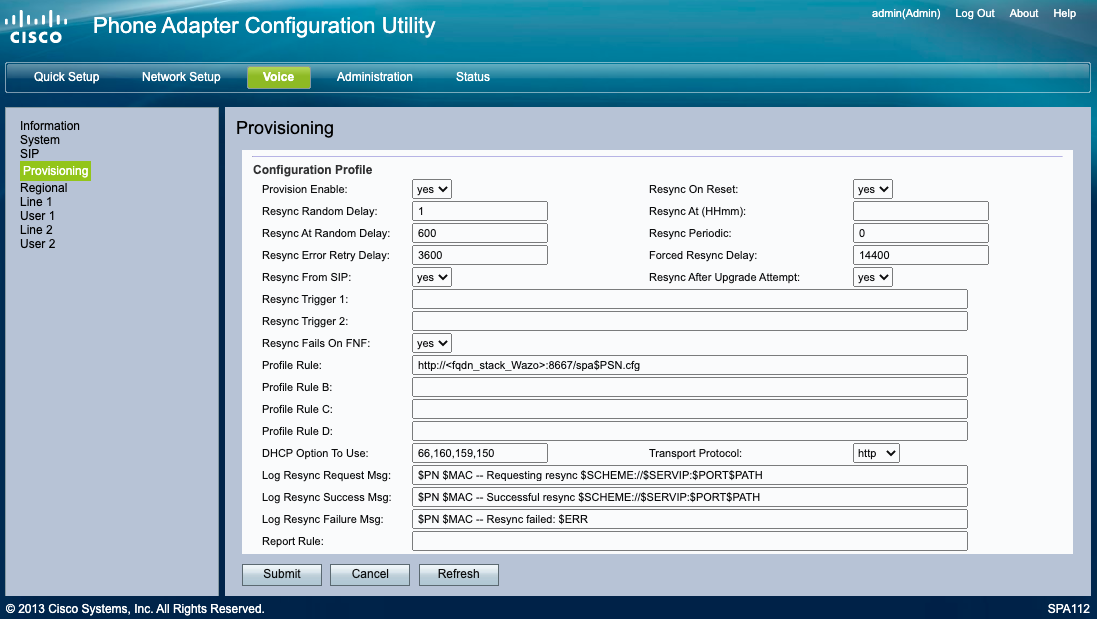
Task: Click the Log Resync Success Msg field
Action: tap(690, 497)
